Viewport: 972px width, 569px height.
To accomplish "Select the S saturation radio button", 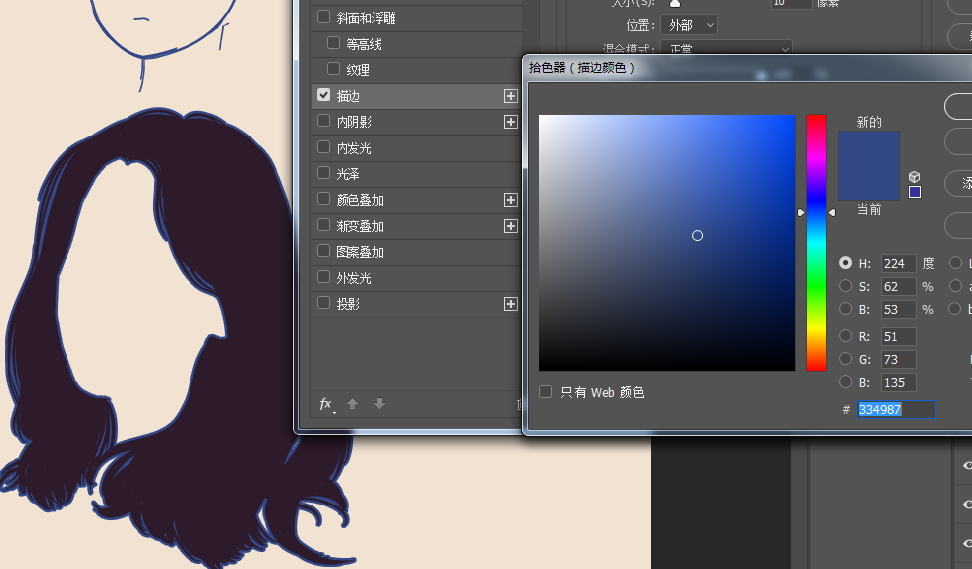I will click(846, 287).
